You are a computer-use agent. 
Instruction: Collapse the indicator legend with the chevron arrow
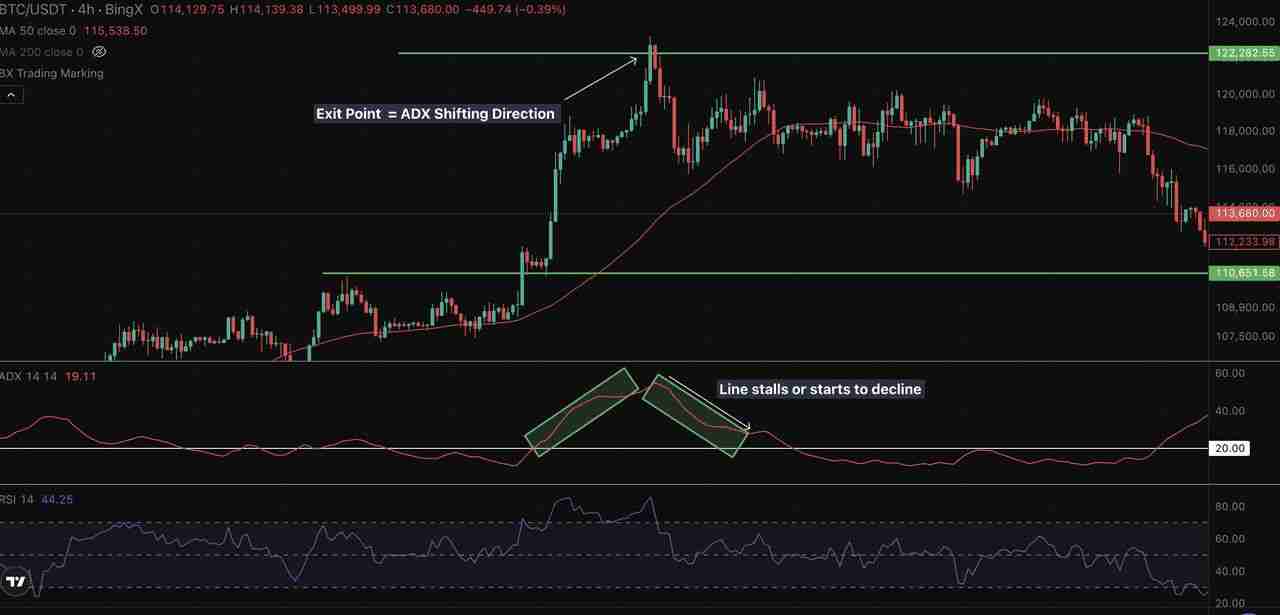tap(10, 94)
